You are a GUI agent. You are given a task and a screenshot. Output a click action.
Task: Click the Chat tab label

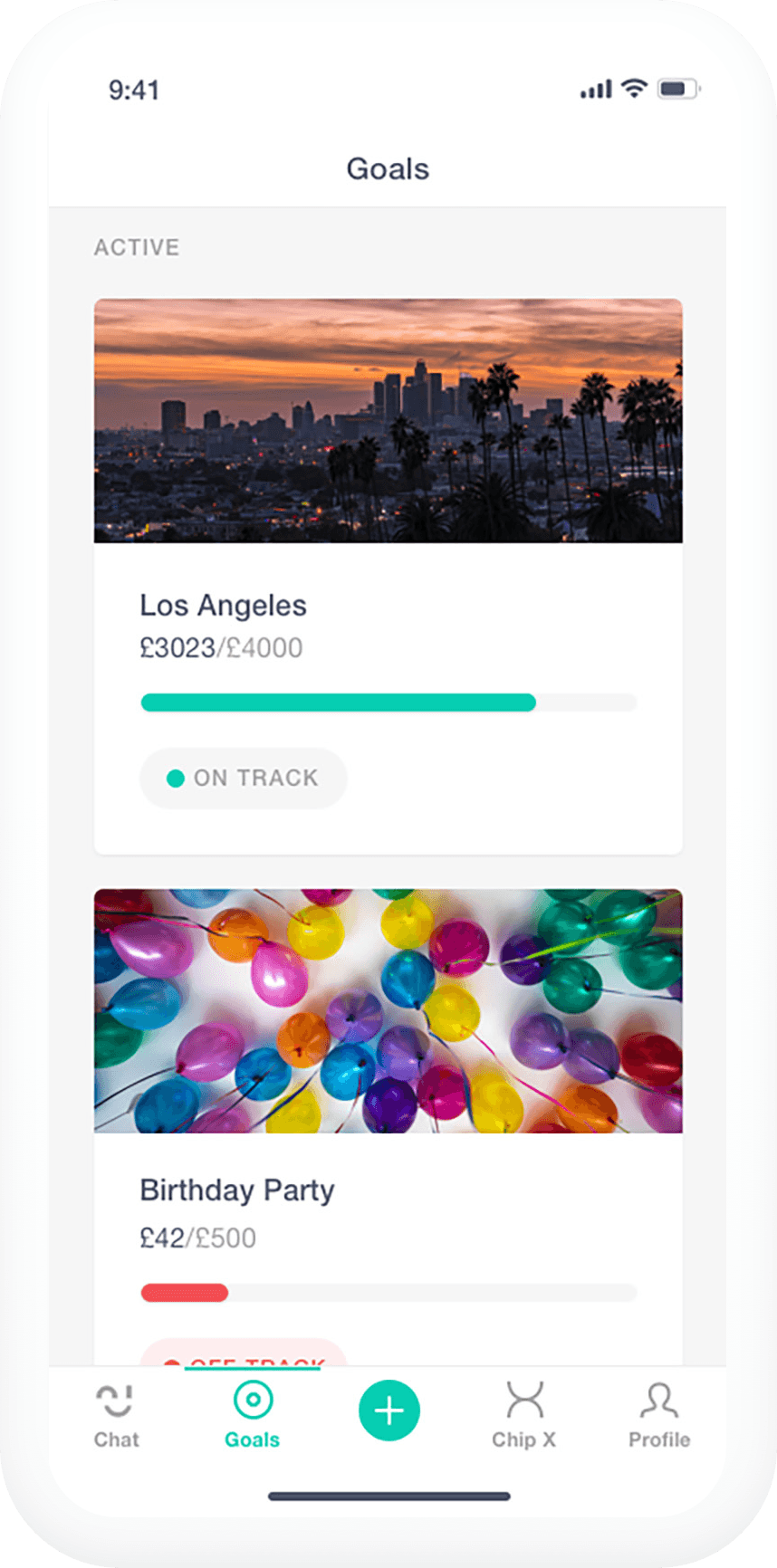click(117, 1439)
